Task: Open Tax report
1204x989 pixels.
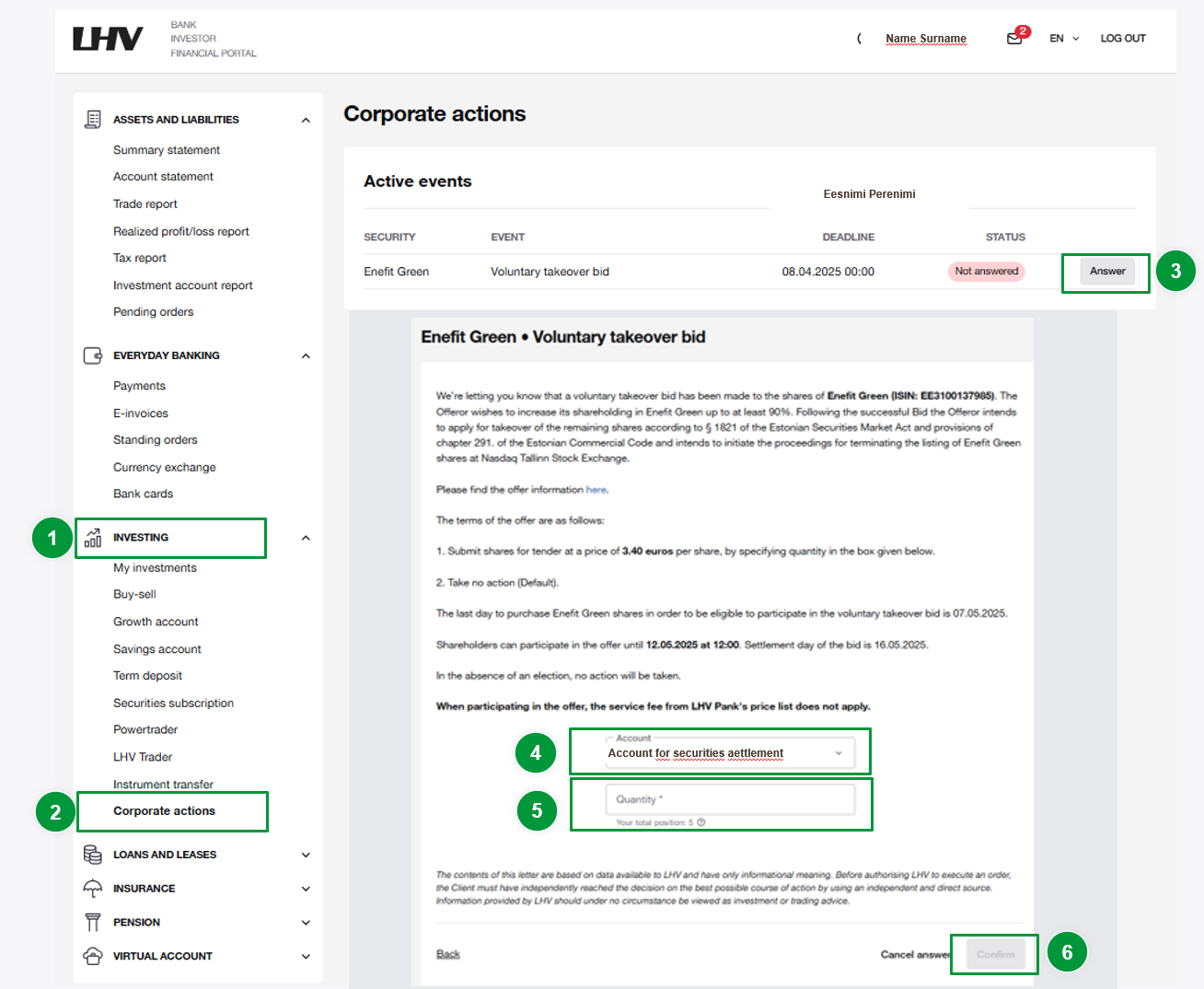Action: pos(140,258)
